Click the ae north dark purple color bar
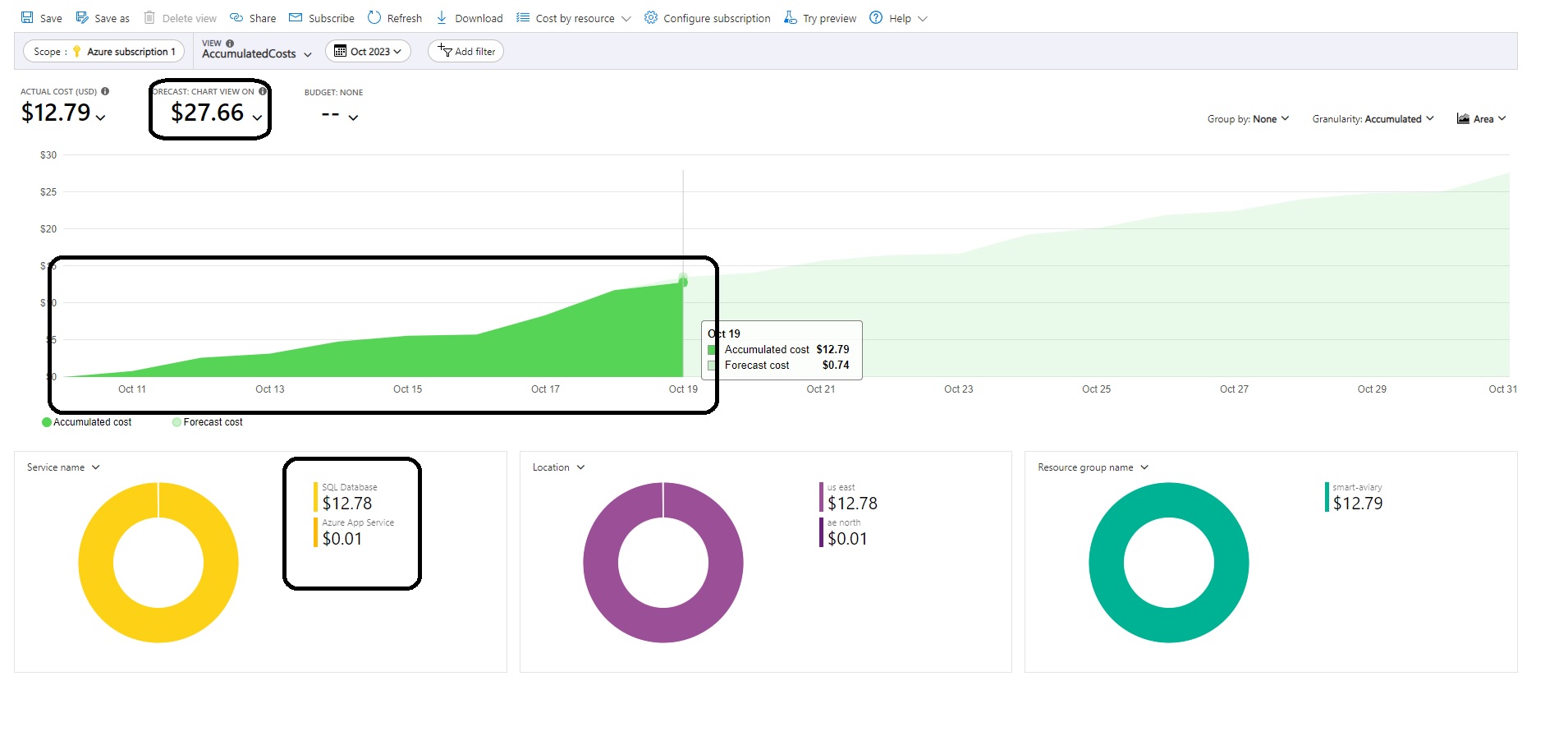This screenshot has width=1568, height=736. click(821, 532)
